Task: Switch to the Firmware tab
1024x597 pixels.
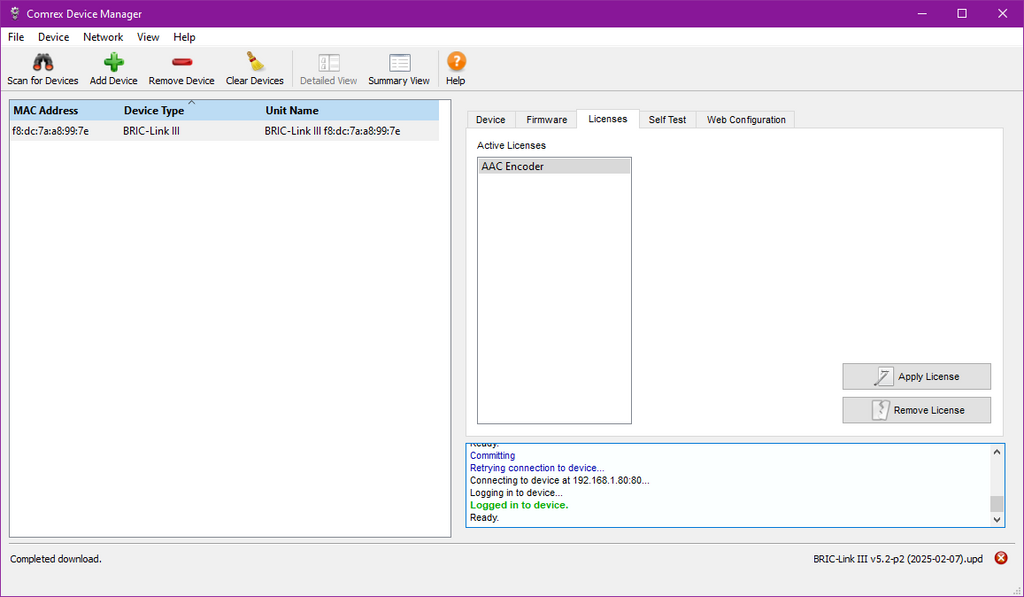Action: [x=546, y=120]
